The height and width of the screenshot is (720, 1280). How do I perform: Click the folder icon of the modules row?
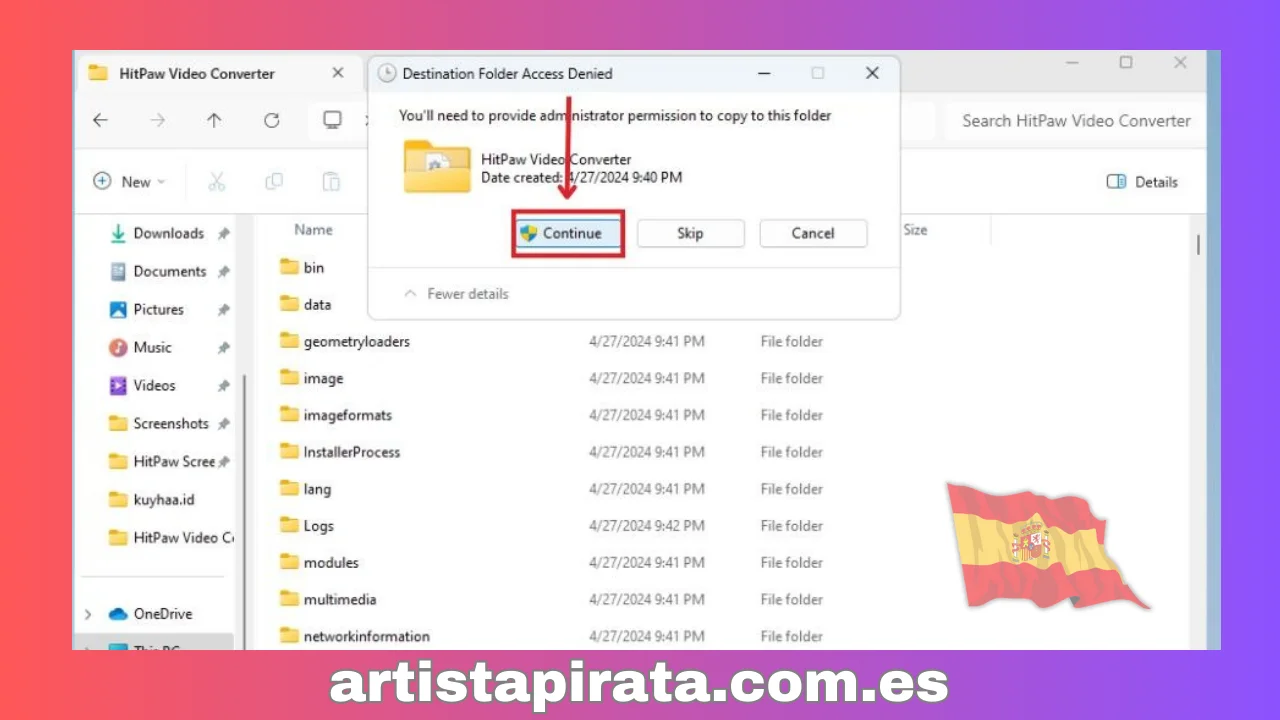(x=290, y=562)
